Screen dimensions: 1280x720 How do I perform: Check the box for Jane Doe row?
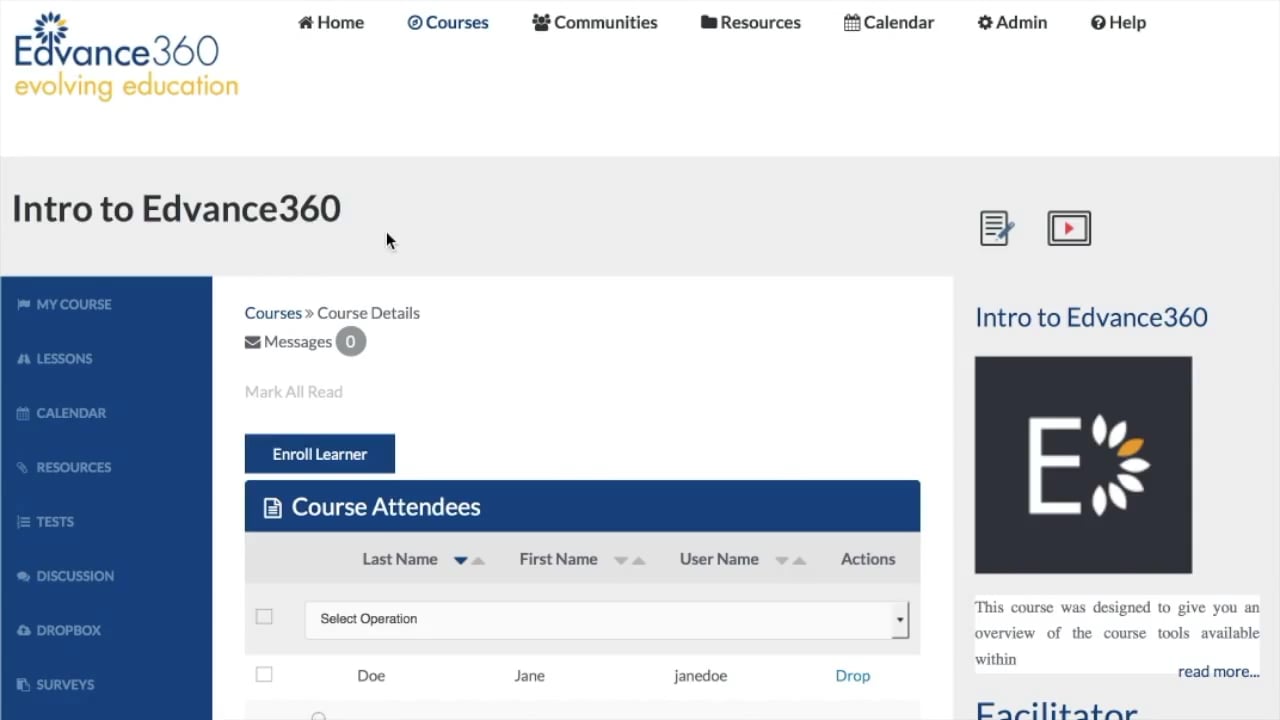pyautogui.click(x=264, y=675)
